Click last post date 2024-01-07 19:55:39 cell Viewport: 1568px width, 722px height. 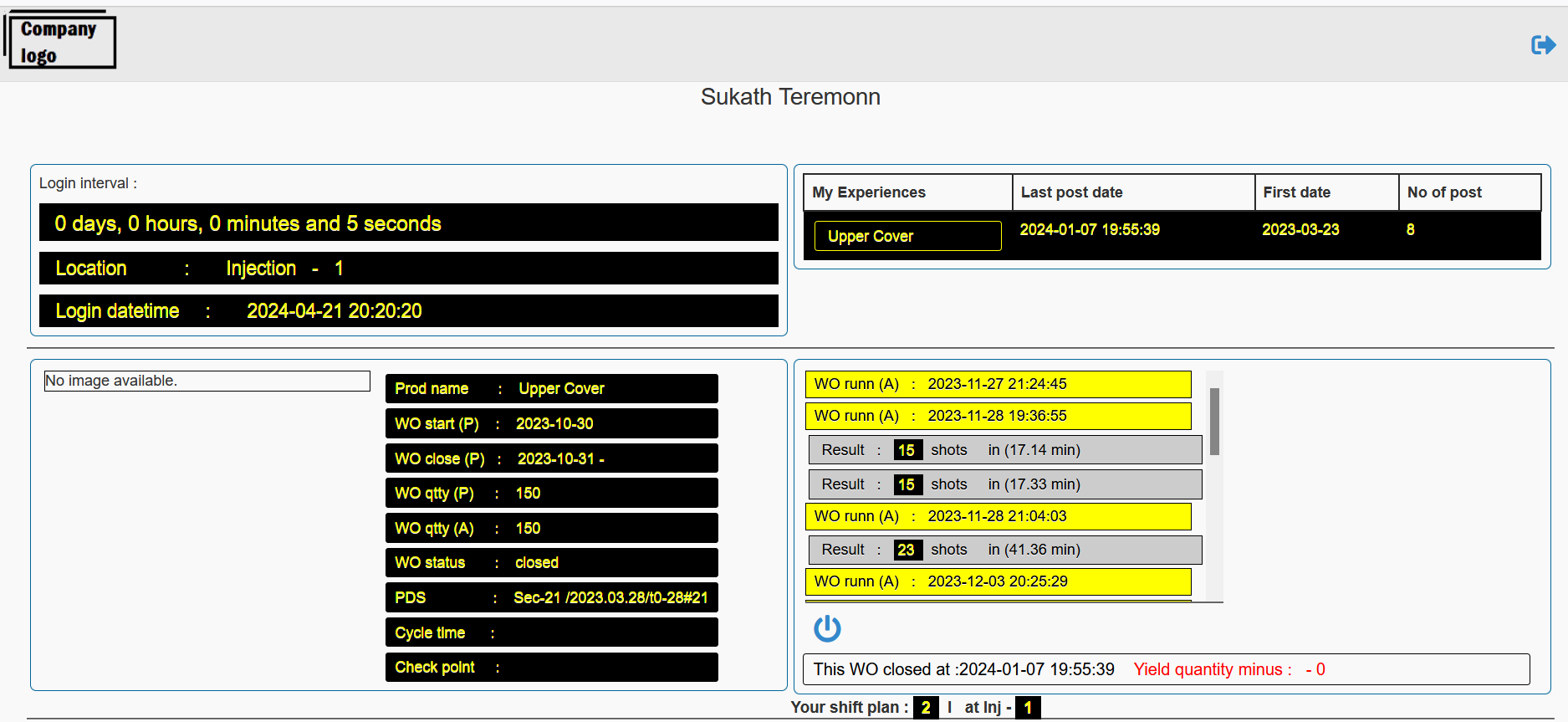tap(1090, 229)
